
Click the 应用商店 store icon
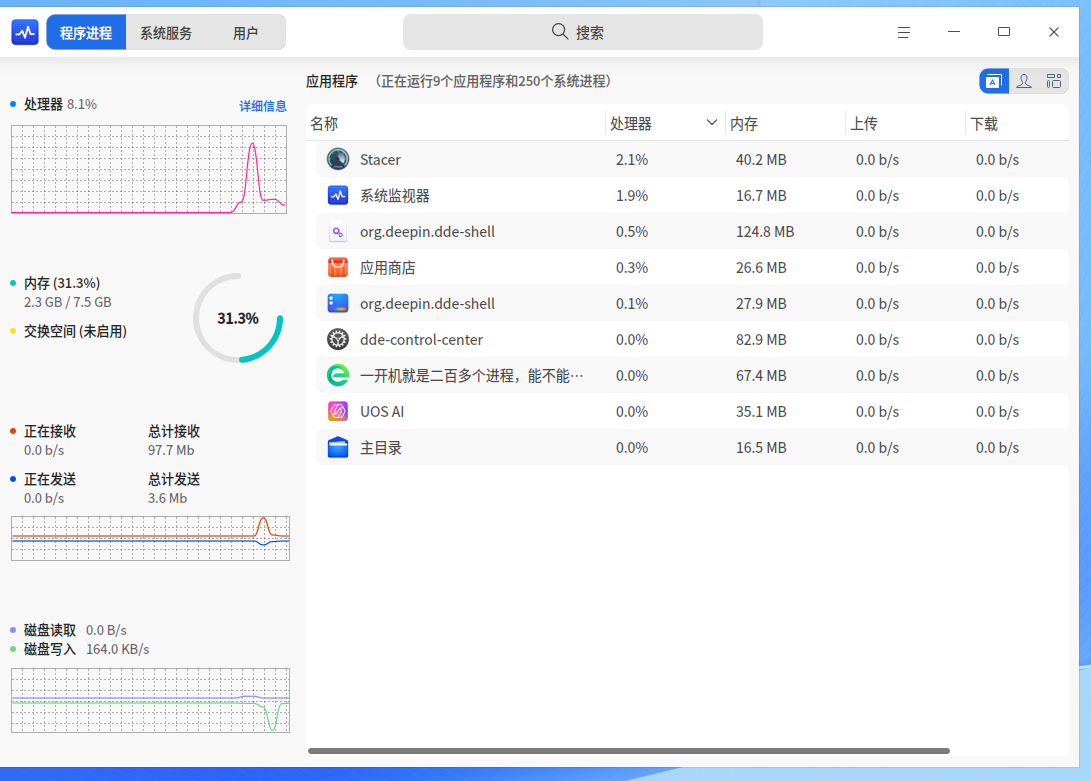tap(338, 267)
